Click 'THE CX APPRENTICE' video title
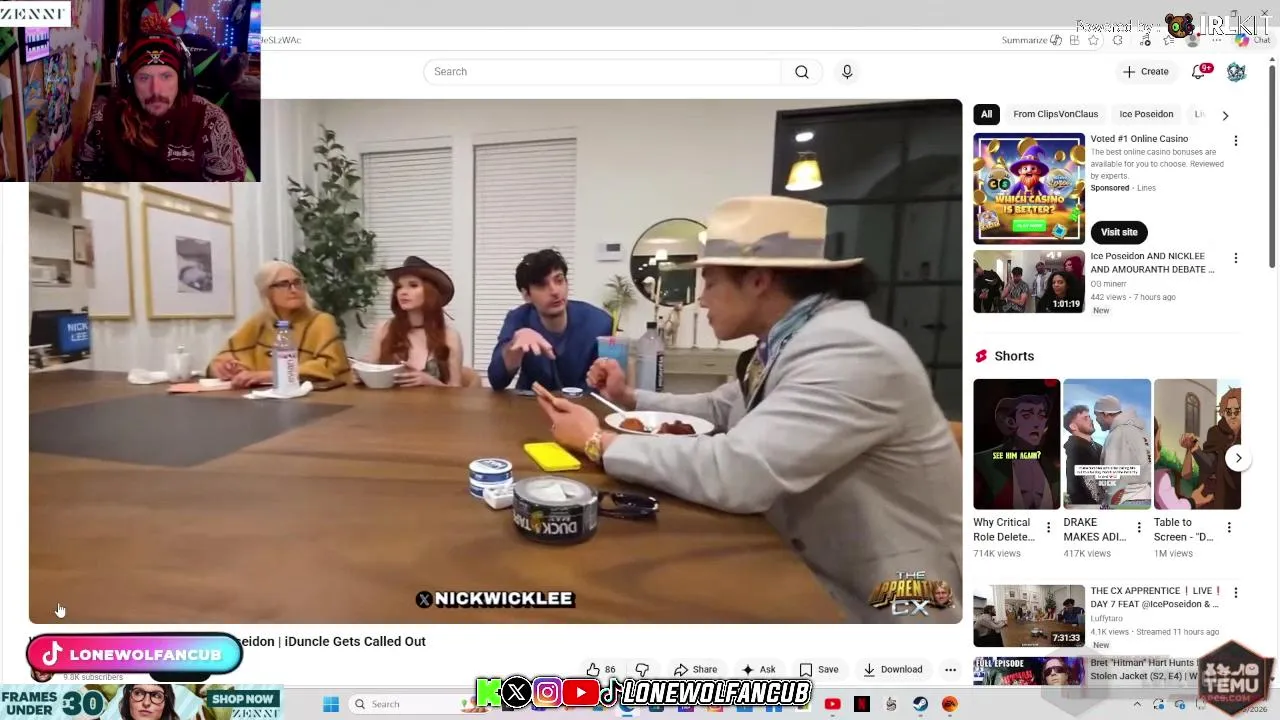1280x720 pixels. tap(1155, 597)
